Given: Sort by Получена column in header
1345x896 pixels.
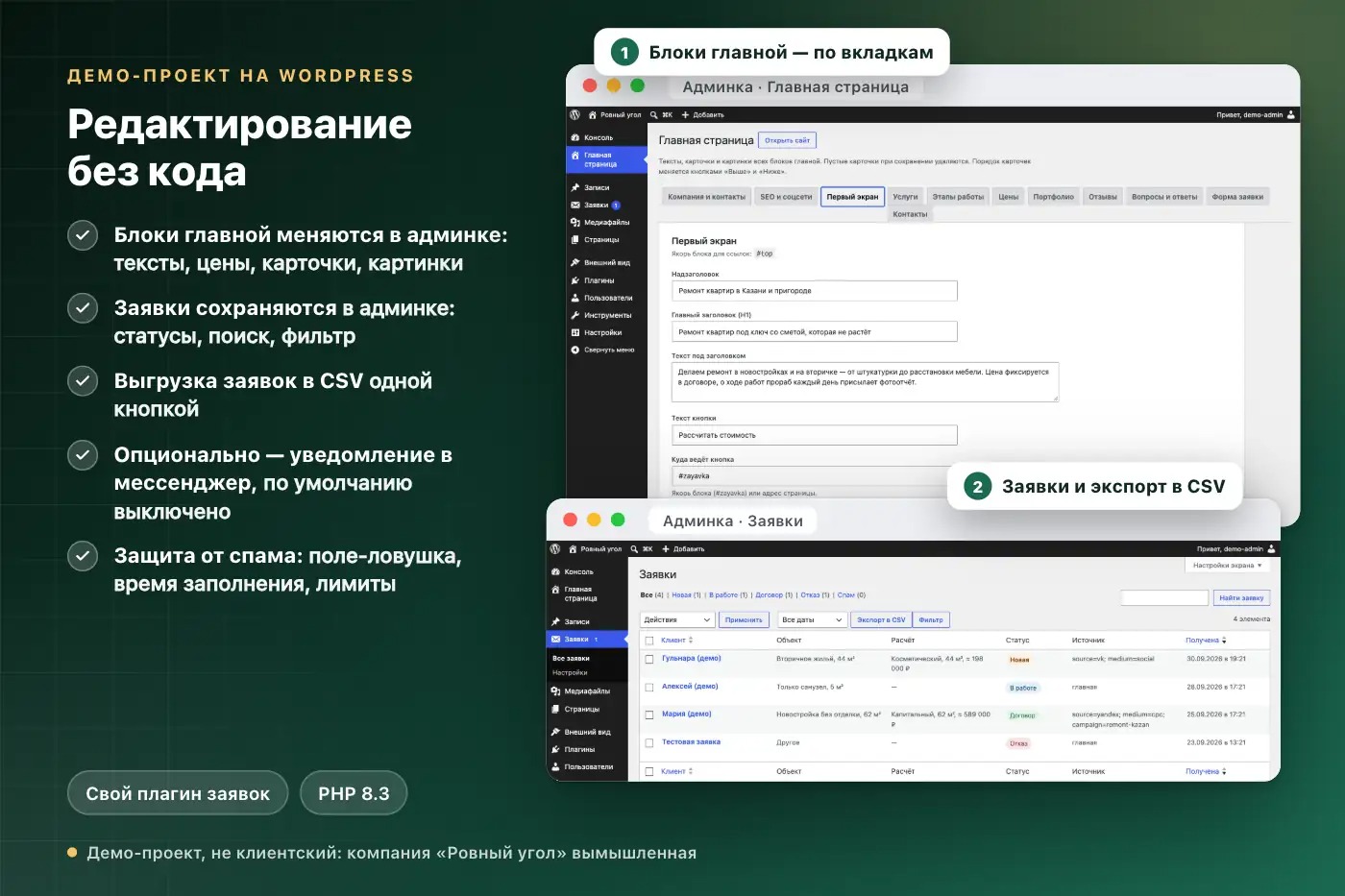Looking at the screenshot, I should [1206, 640].
